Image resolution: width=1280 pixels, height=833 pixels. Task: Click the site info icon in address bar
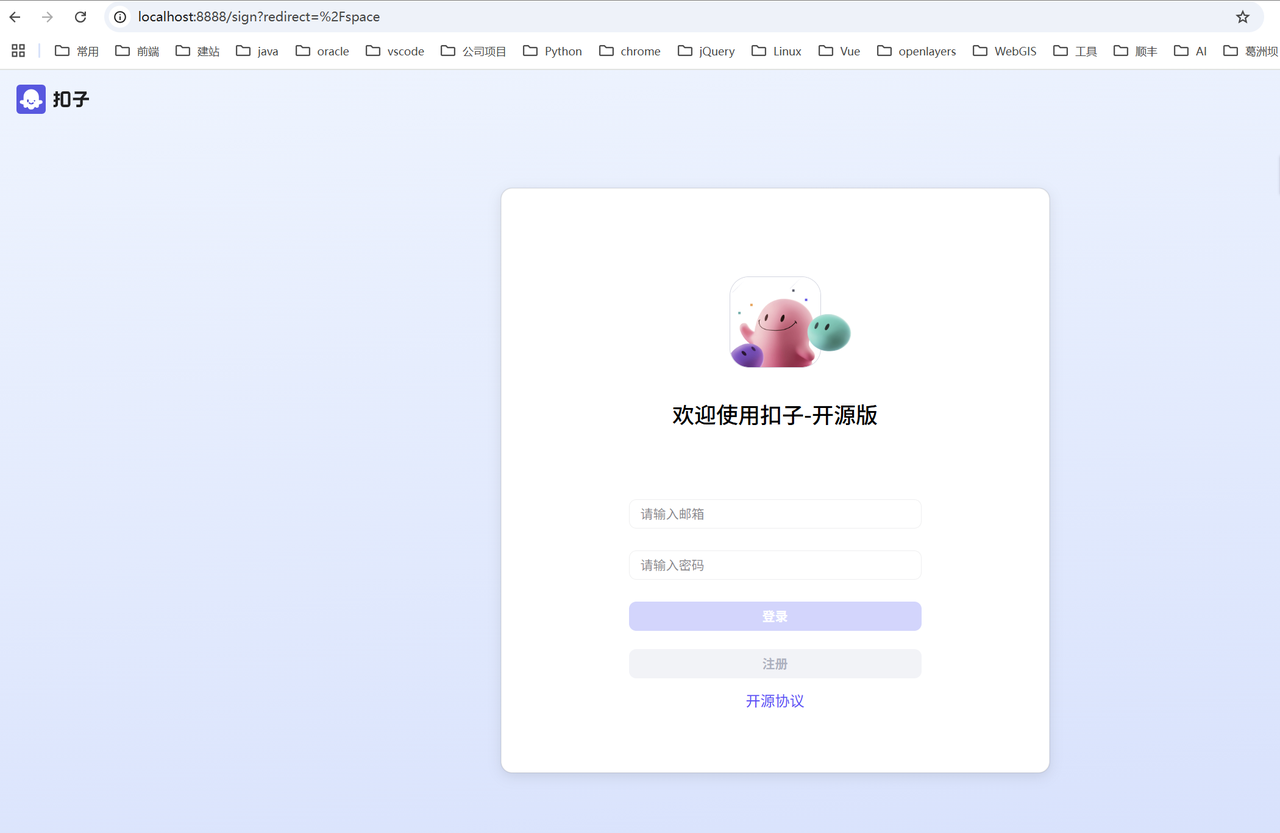pos(119,16)
